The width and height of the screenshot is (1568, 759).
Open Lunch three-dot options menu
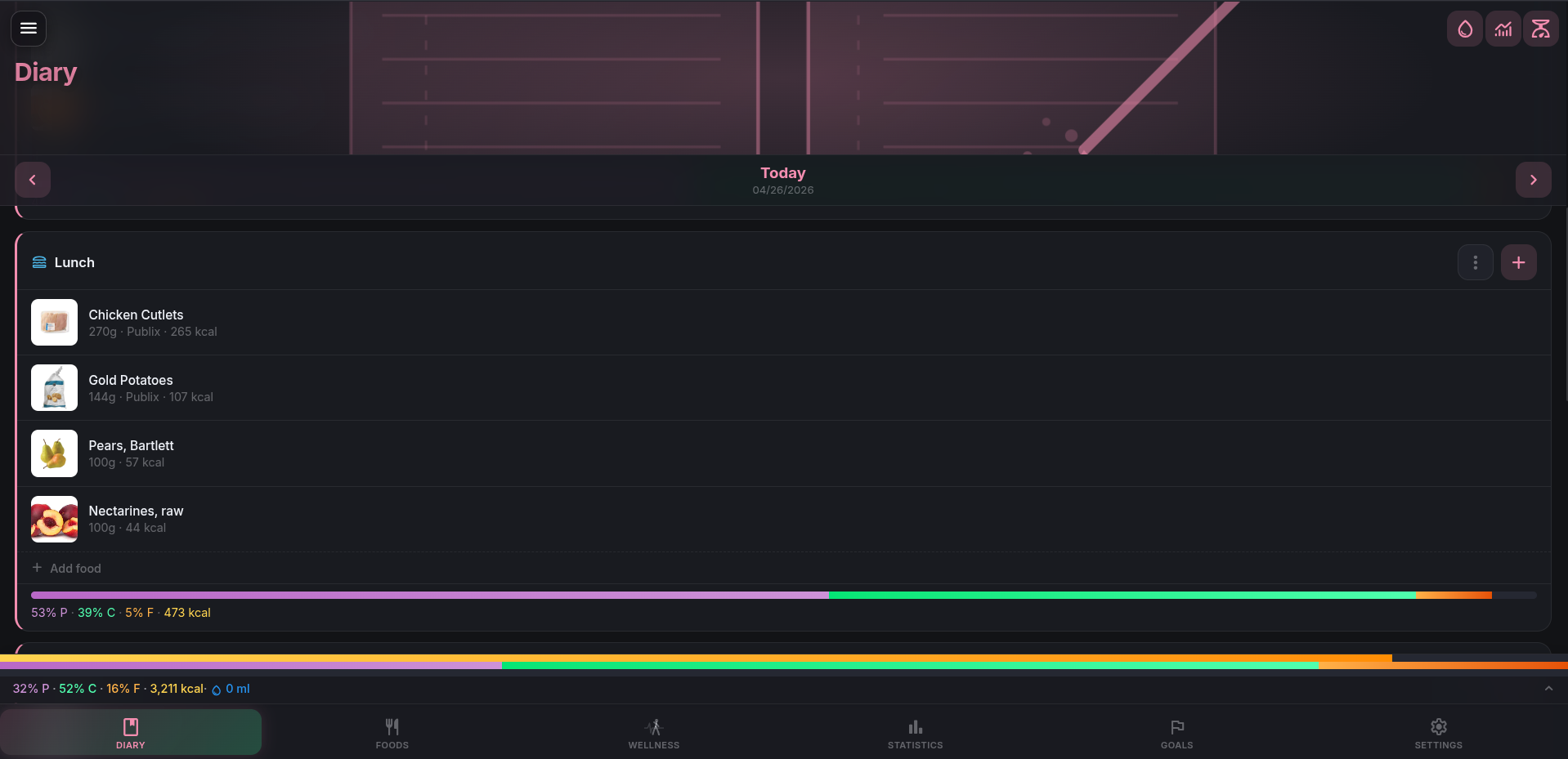click(x=1475, y=262)
